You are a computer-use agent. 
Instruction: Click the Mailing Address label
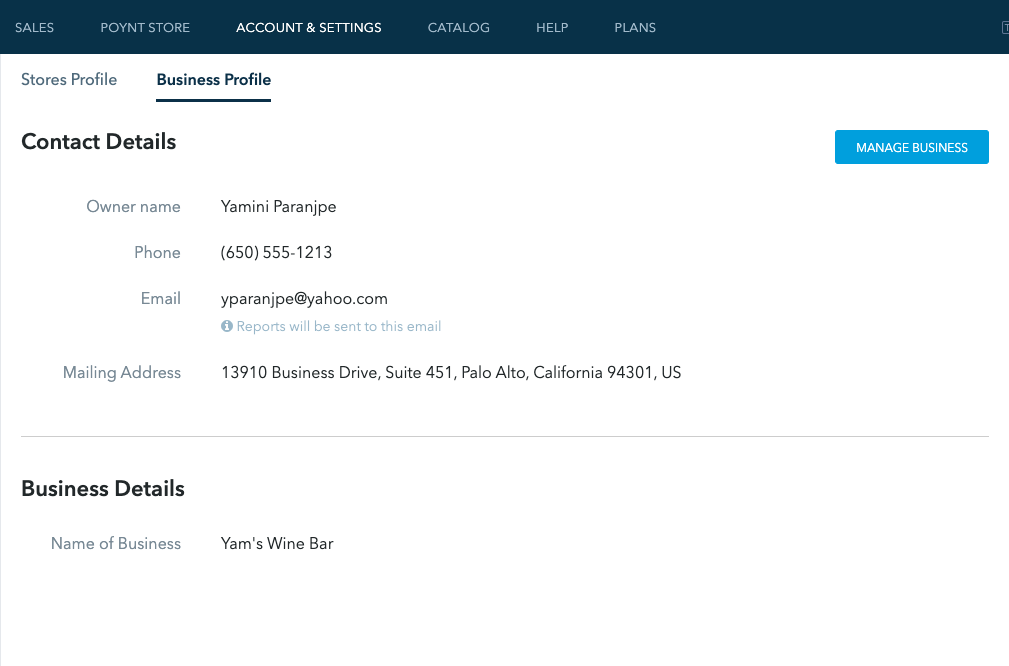[122, 373]
